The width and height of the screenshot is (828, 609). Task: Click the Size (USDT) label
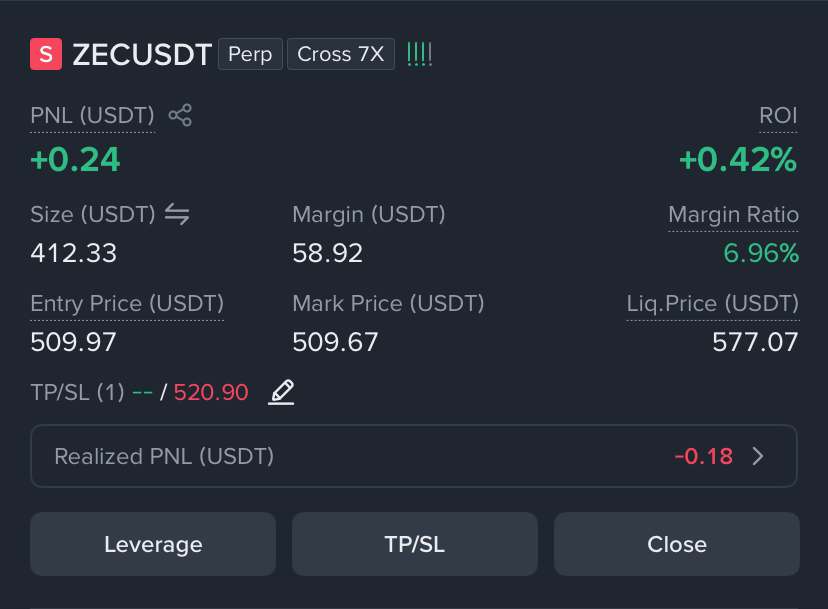[93, 214]
